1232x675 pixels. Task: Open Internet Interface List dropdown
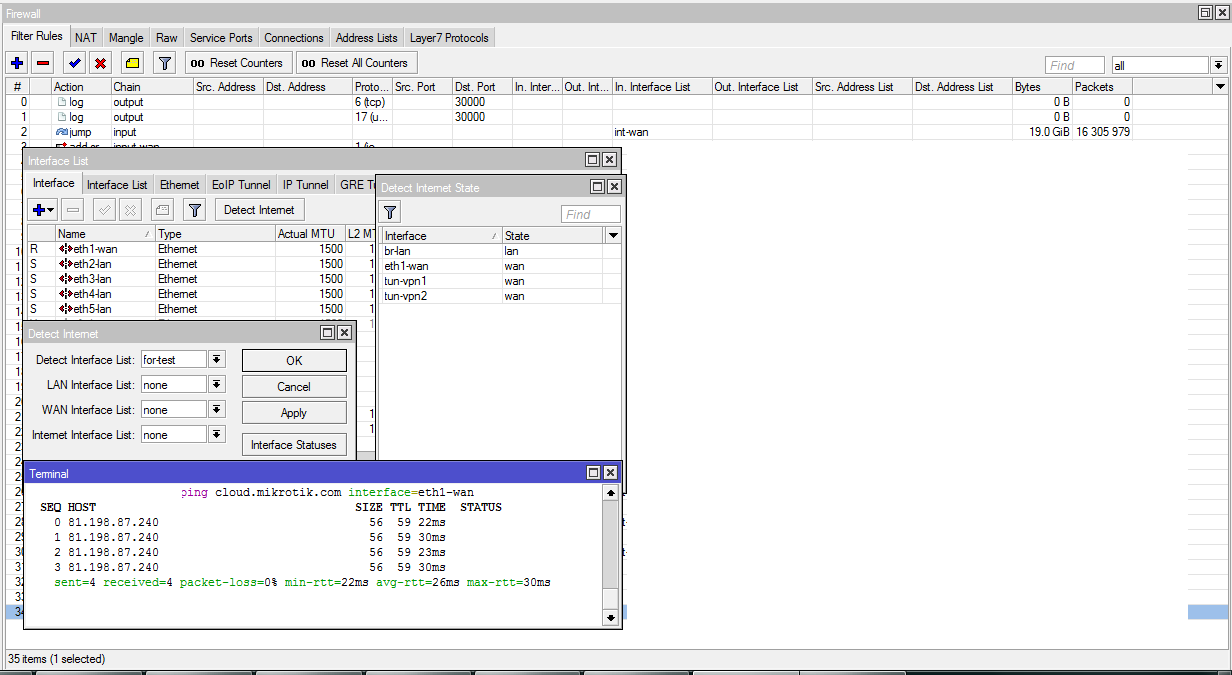pos(217,435)
